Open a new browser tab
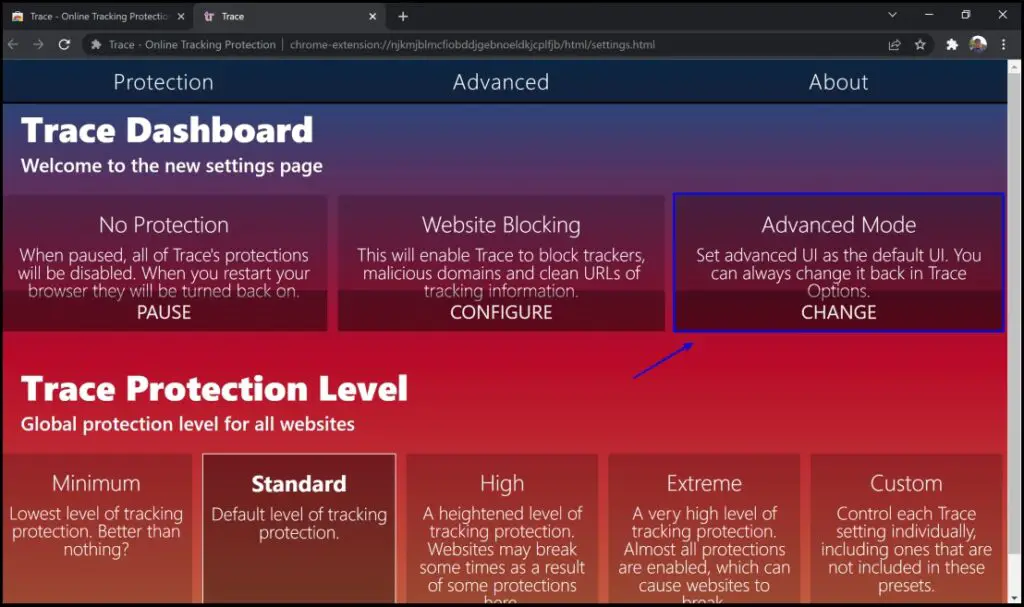The height and width of the screenshot is (607, 1024). (x=403, y=16)
